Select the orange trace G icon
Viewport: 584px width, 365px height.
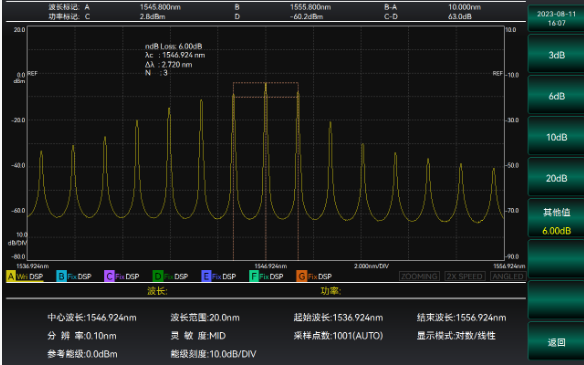(x=301, y=276)
